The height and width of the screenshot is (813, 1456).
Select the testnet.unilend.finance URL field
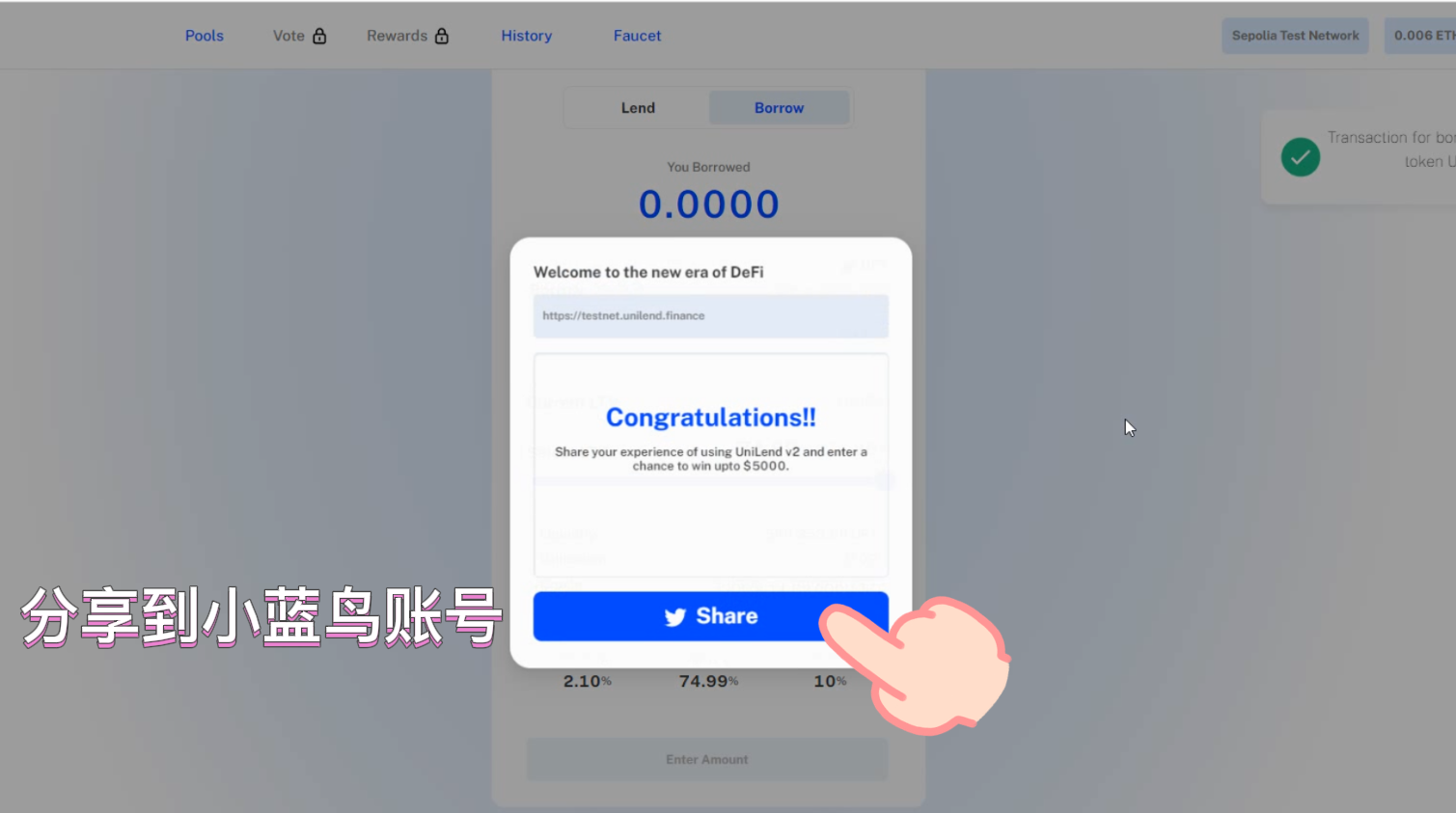click(711, 316)
